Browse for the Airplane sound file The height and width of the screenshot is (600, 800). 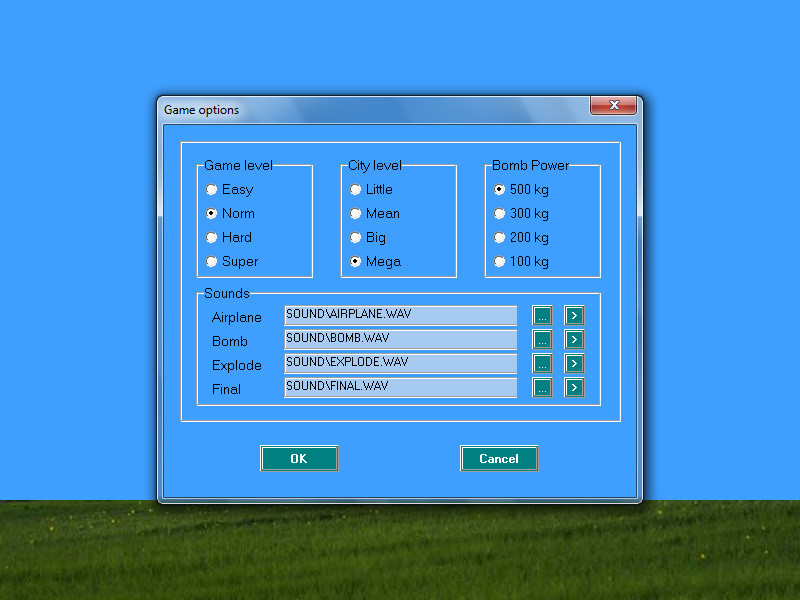(x=542, y=315)
